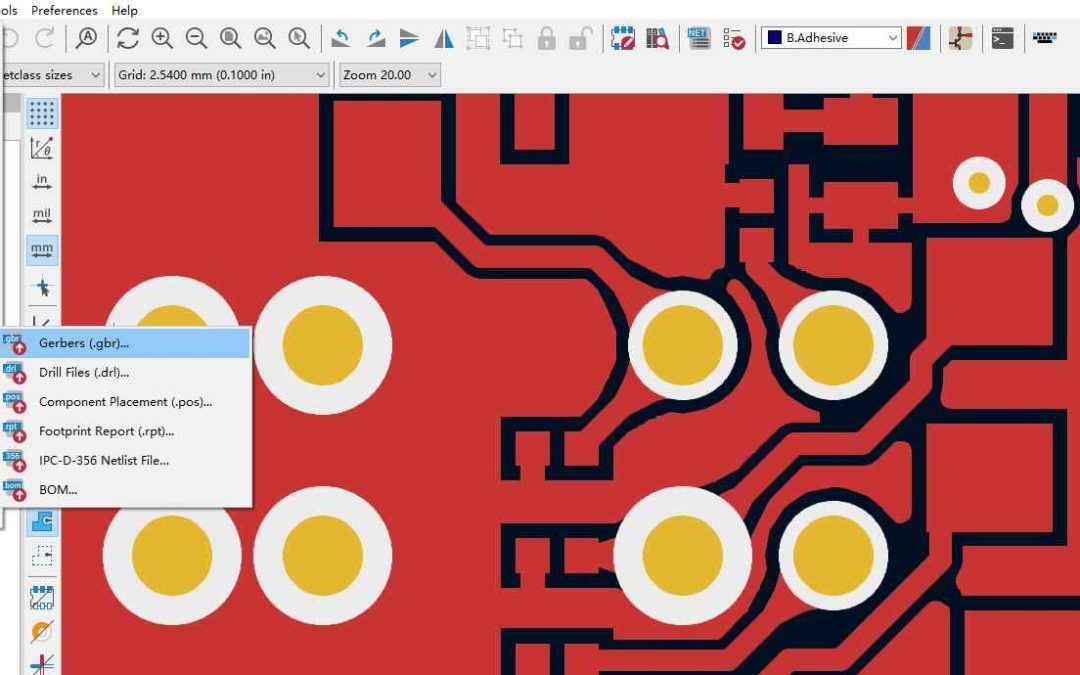Toggle polar coordinates display
The image size is (1080, 675).
[x=42, y=147]
